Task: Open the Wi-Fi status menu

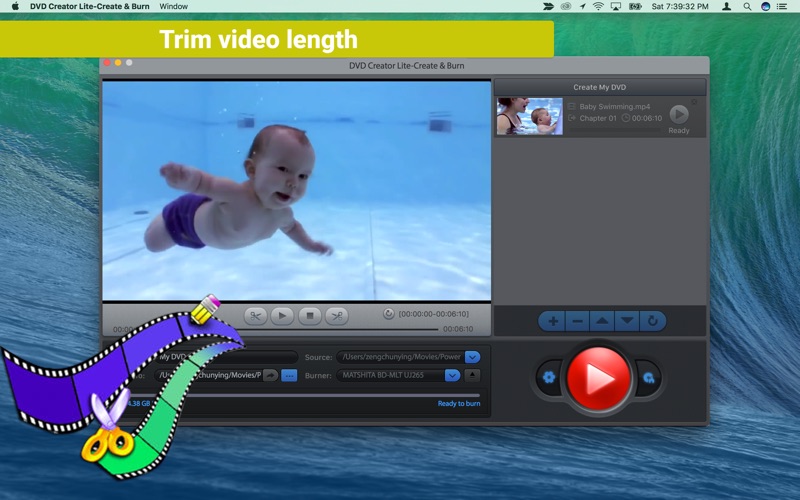Action: 598,7
